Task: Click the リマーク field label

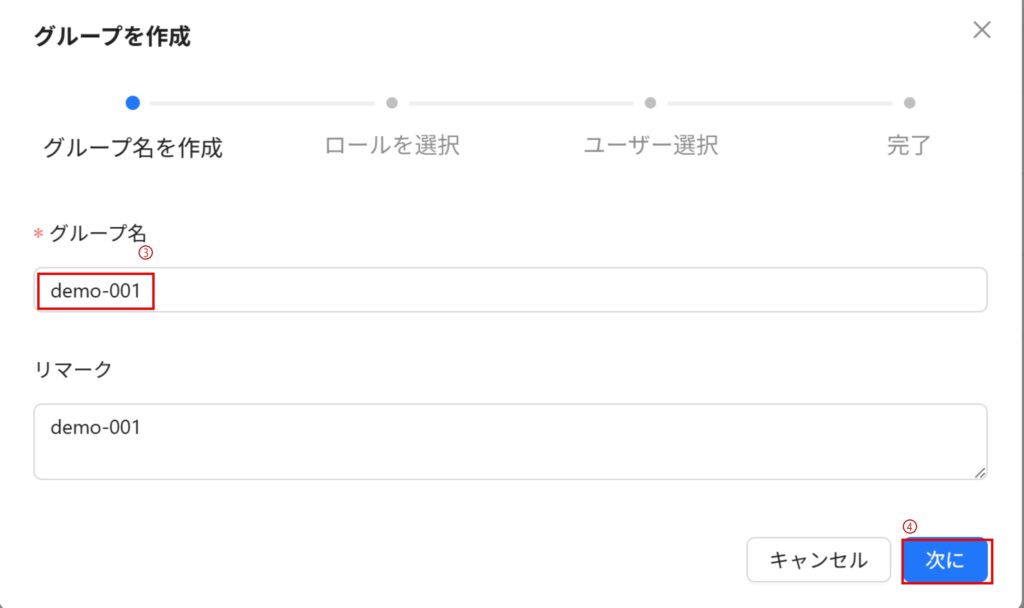Action: click(73, 369)
